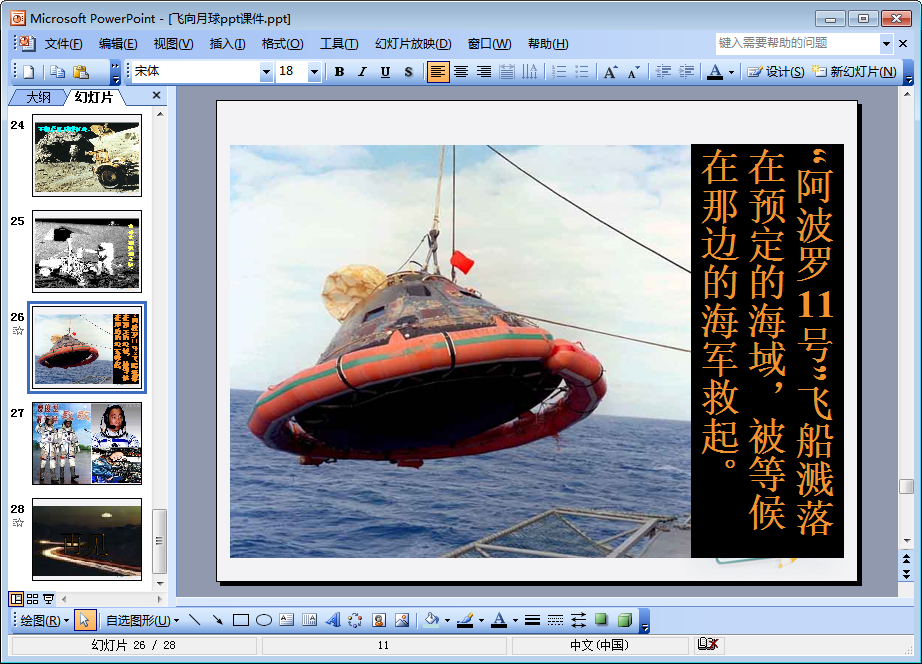Image resolution: width=922 pixels, height=664 pixels.
Task: Select the Rectangle drawing tool
Action: pyautogui.click(x=240, y=620)
